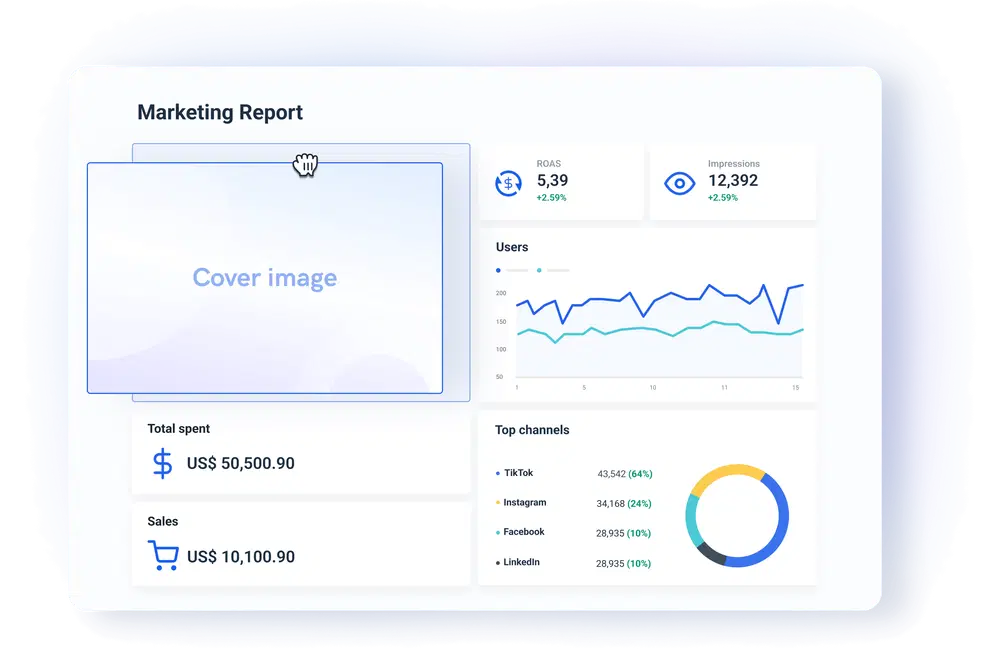The image size is (992, 656).
Task: Click the Marketing Report title
Action: [220, 112]
